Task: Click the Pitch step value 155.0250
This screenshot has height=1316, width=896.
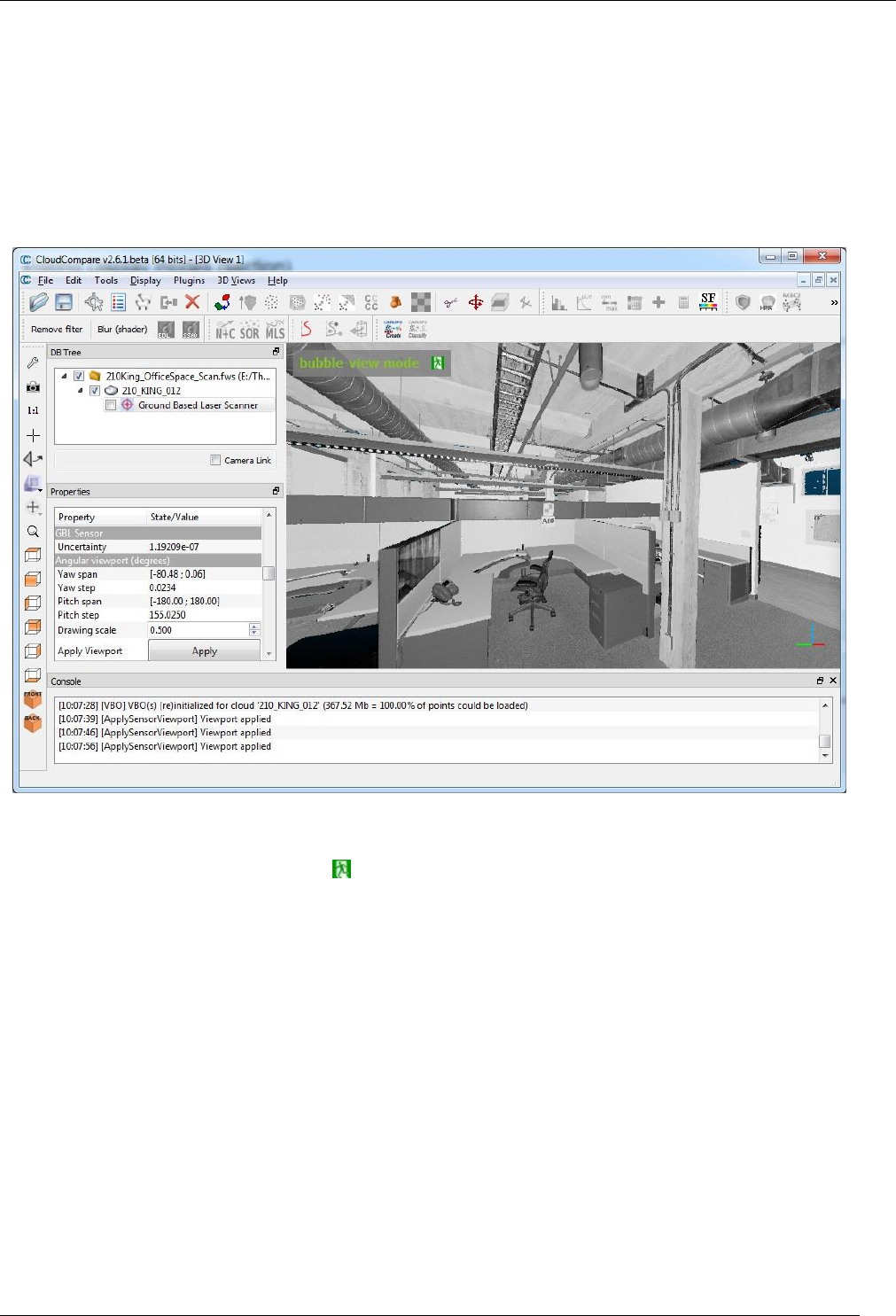Action: pyautogui.click(x=168, y=615)
